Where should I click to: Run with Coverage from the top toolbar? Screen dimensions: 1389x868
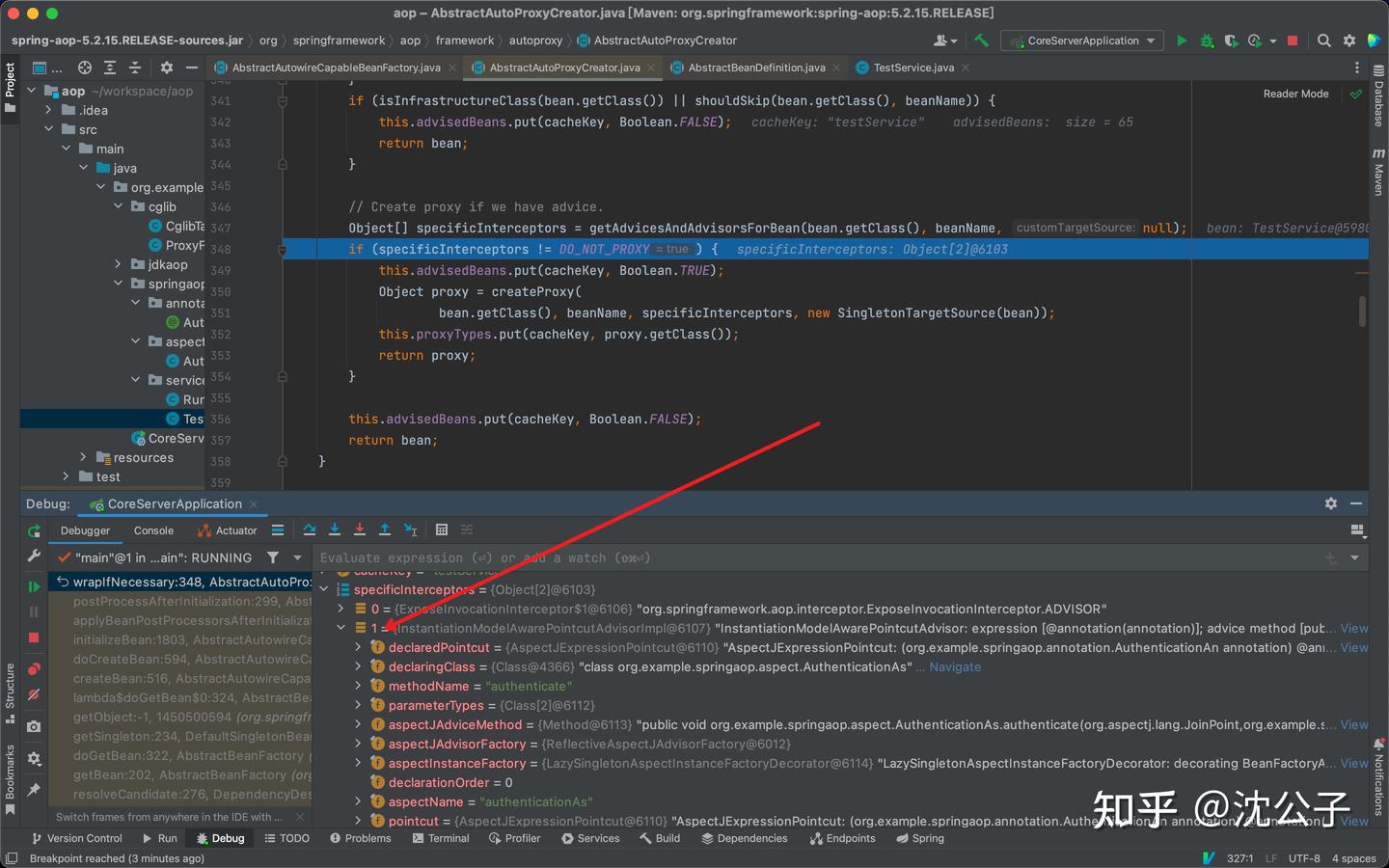(x=1231, y=41)
